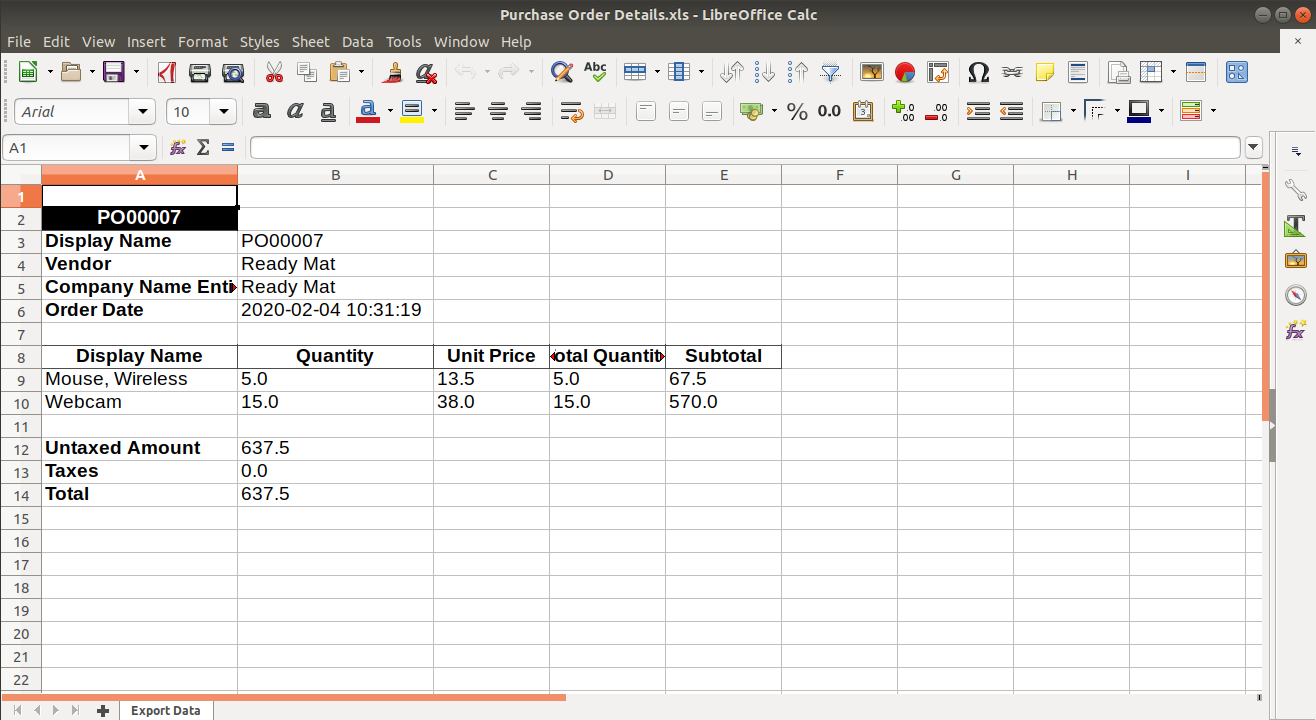This screenshot has height=720, width=1316.
Task: Center text horizontally
Action: [x=498, y=111]
